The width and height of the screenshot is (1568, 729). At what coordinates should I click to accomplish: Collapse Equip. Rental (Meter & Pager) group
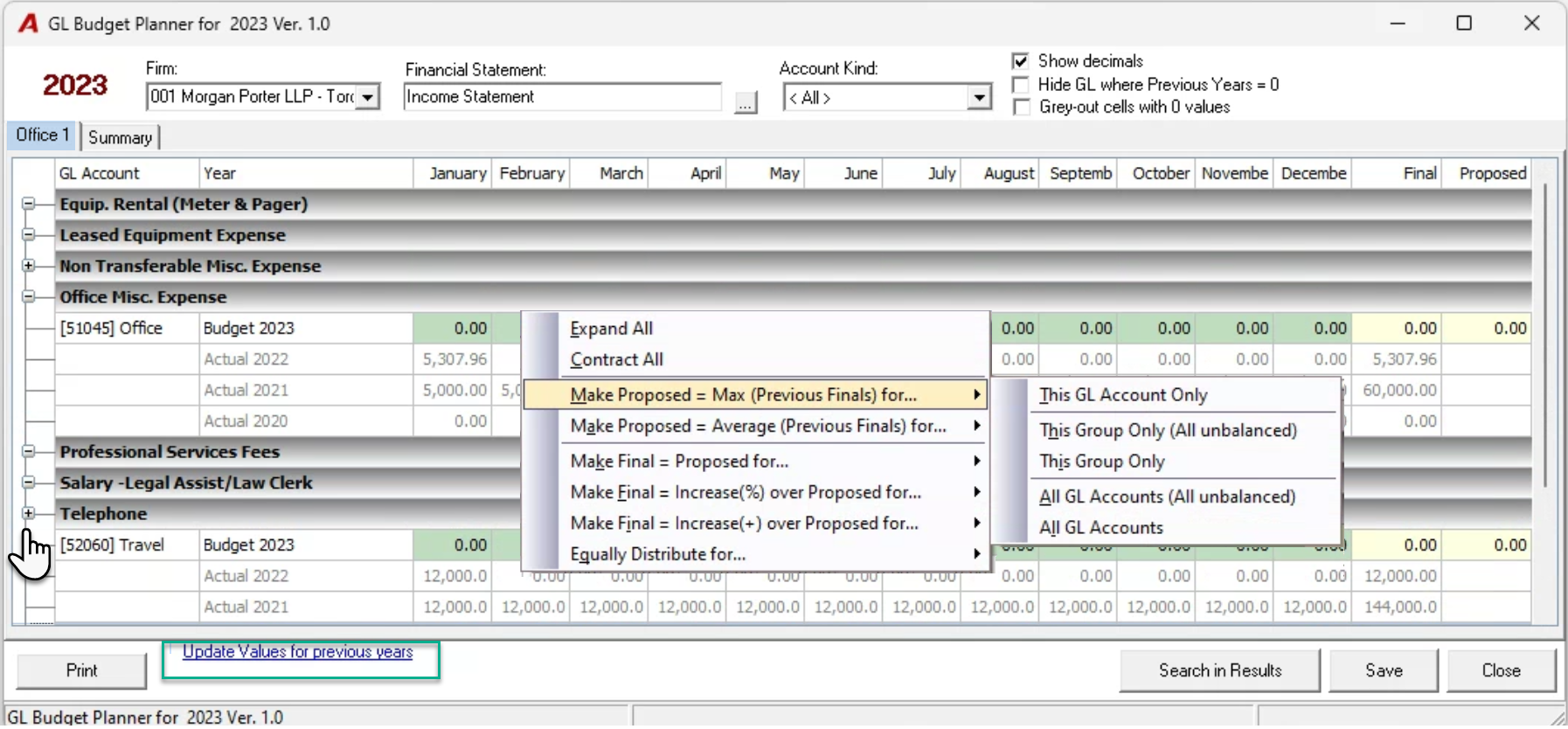28,204
